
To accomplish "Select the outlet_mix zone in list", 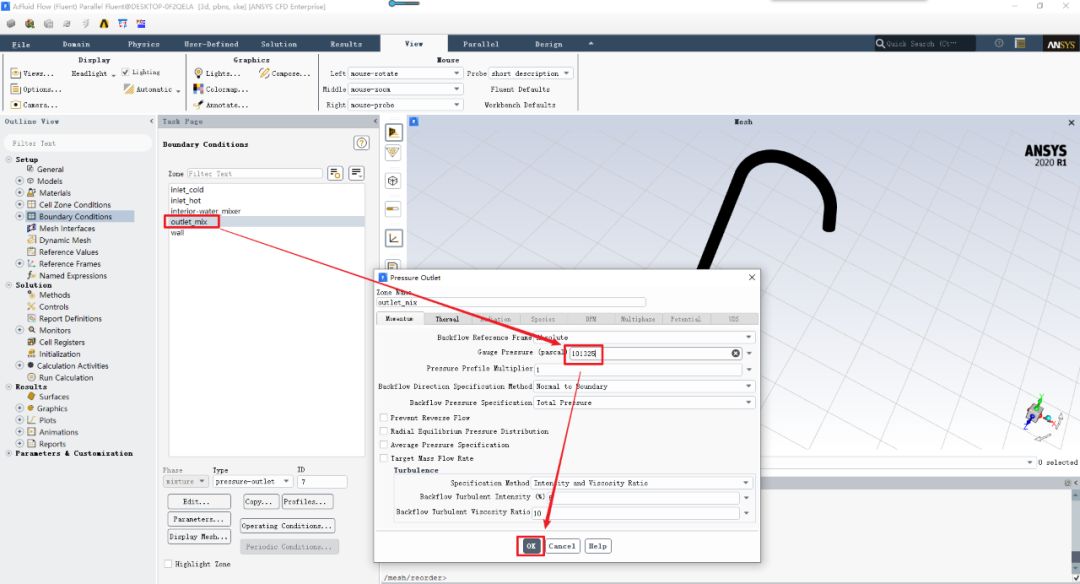I will (267, 222).
